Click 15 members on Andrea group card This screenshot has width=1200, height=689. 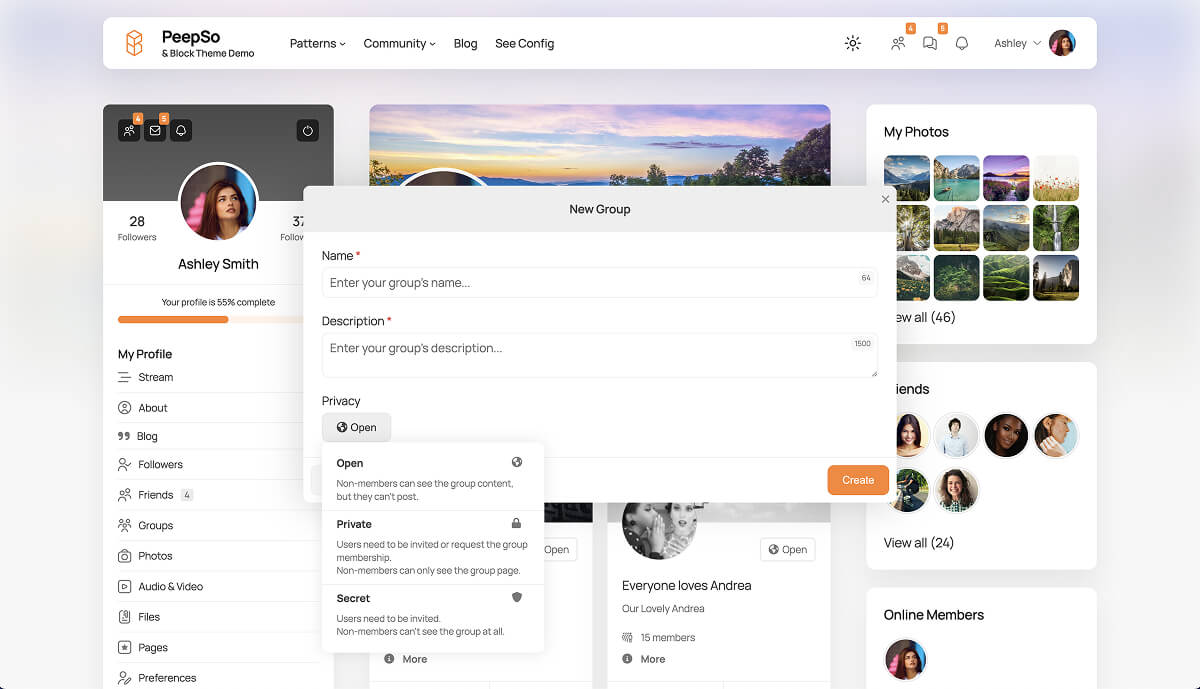tap(659, 637)
